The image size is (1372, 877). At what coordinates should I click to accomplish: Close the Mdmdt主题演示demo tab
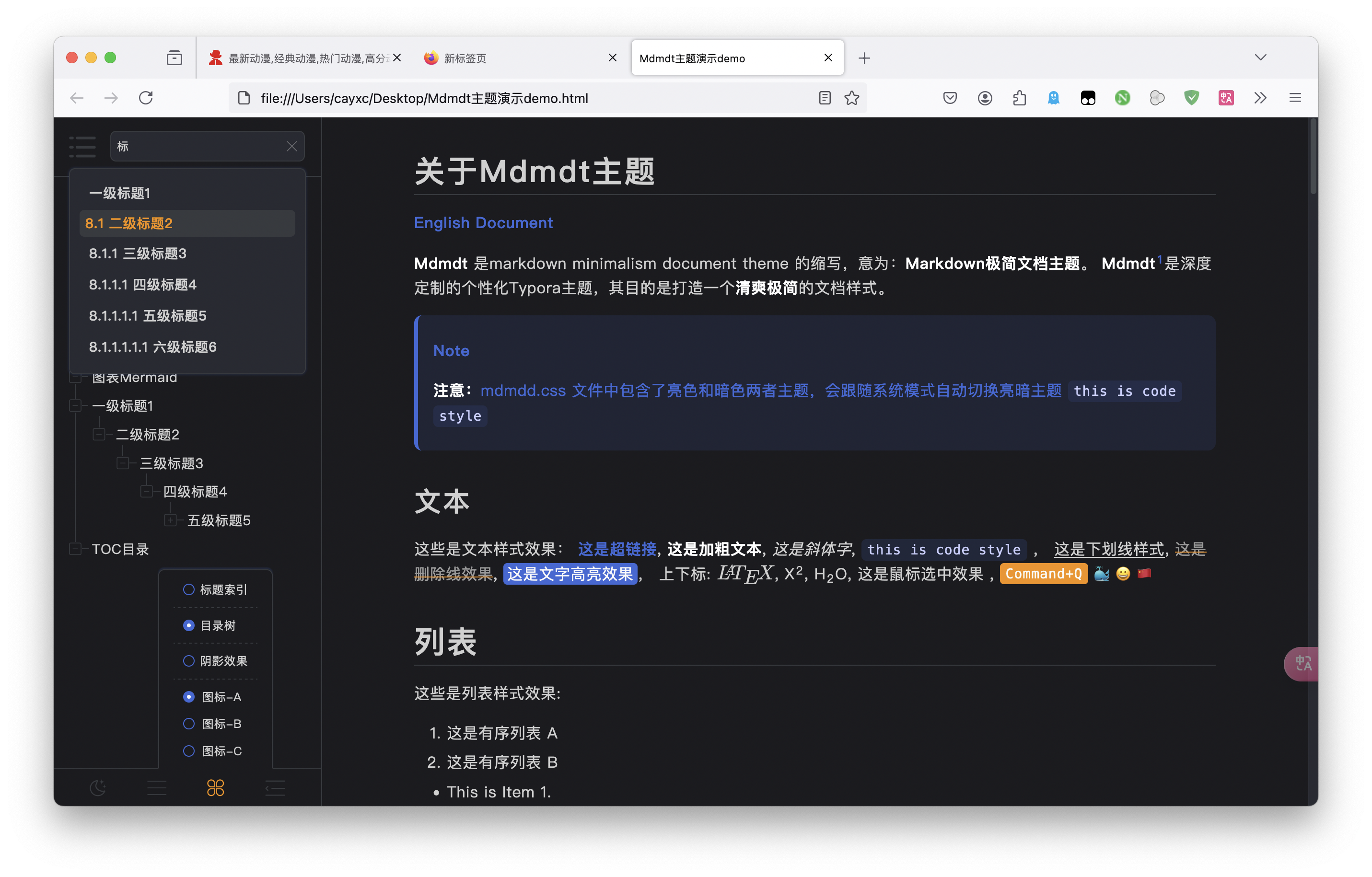pos(828,58)
